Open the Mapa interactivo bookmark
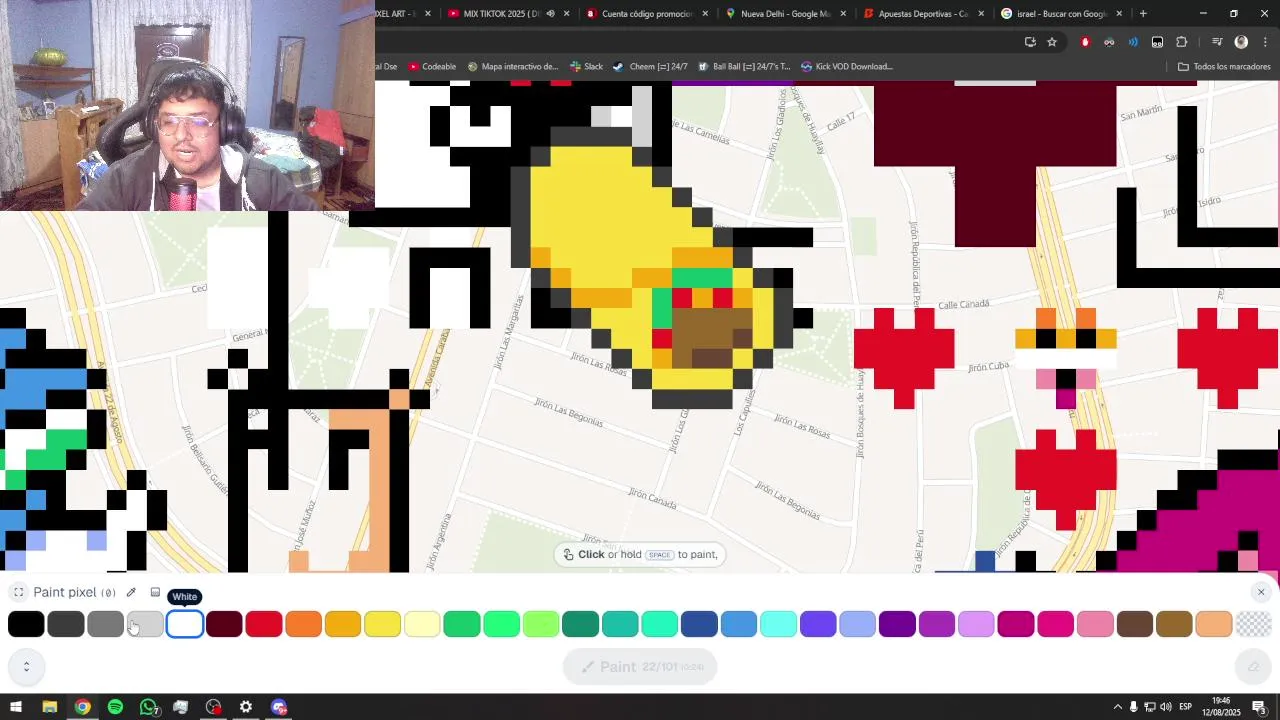The height and width of the screenshot is (720, 1280). (x=512, y=67)
